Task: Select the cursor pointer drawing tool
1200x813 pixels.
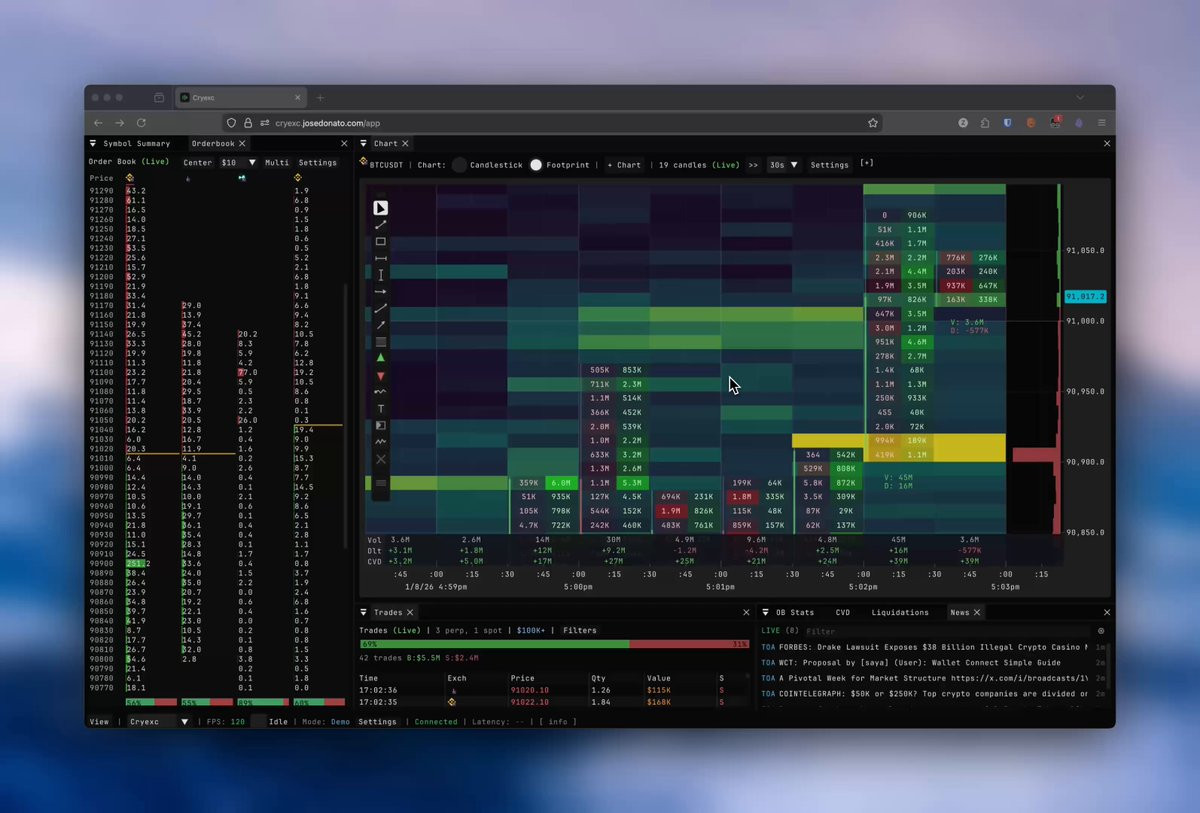Action: 381,208
